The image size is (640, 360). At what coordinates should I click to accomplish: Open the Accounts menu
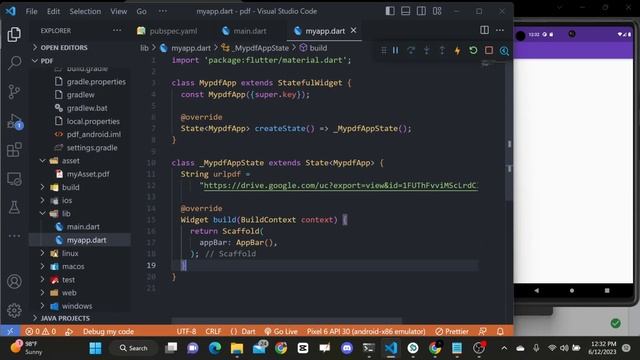(x=14, y=282)
